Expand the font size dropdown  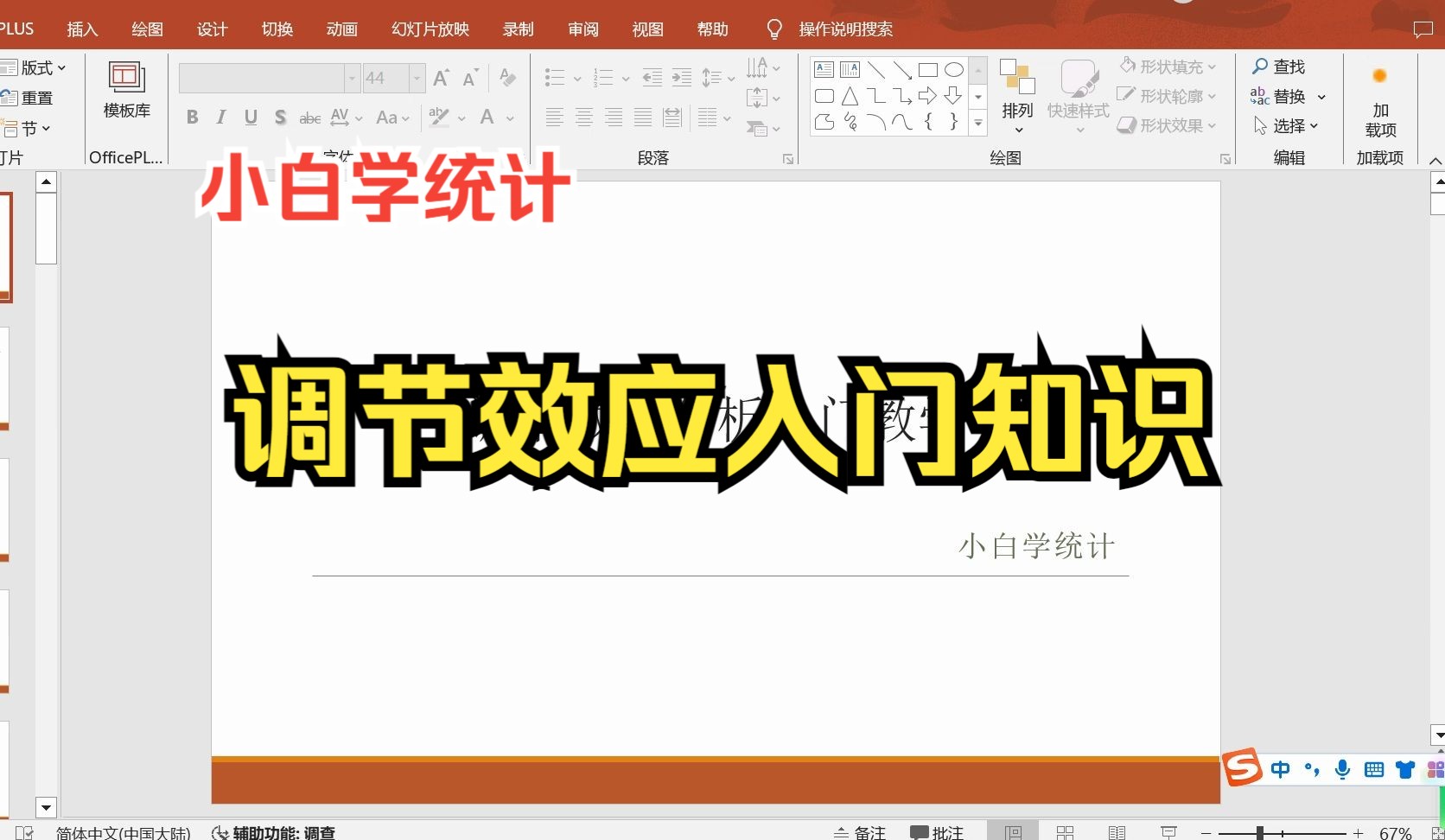(x=417, y=78)
